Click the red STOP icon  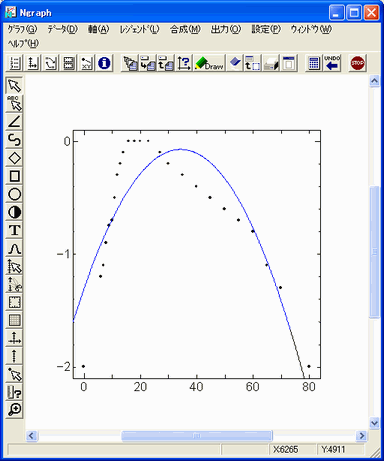[x=357, y=63]
